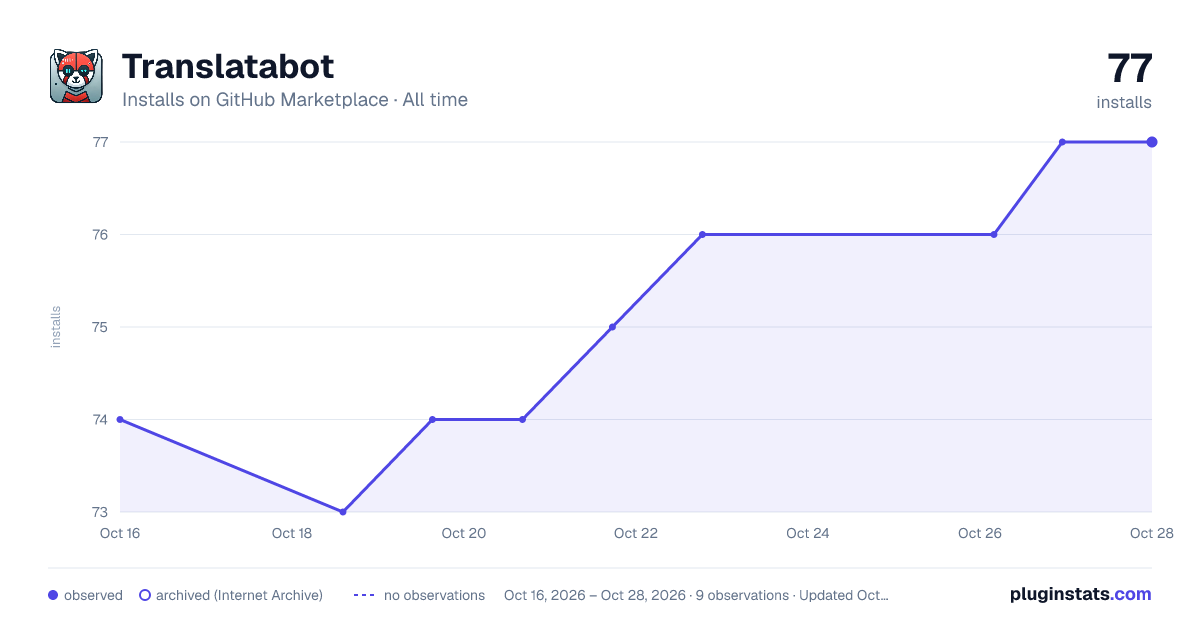
Task: Click the Translatabot title heading
Action: pos(228,66)
